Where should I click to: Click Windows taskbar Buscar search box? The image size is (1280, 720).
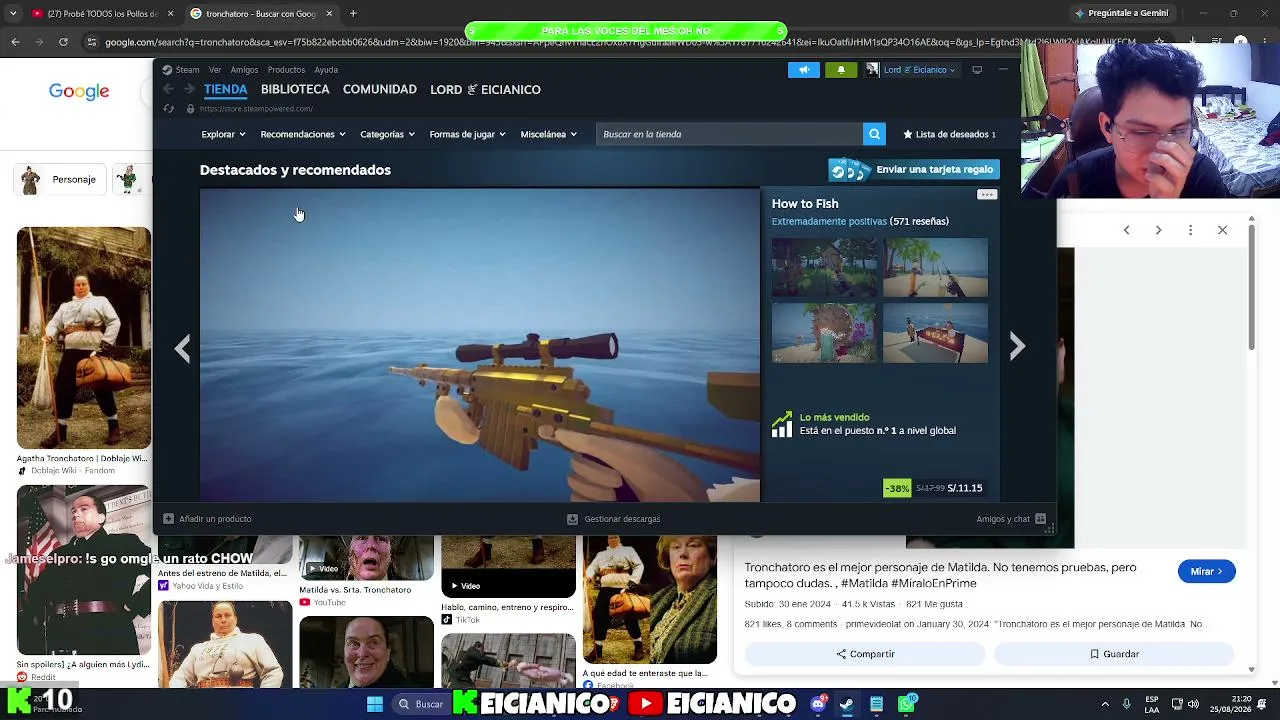(420, 704)
